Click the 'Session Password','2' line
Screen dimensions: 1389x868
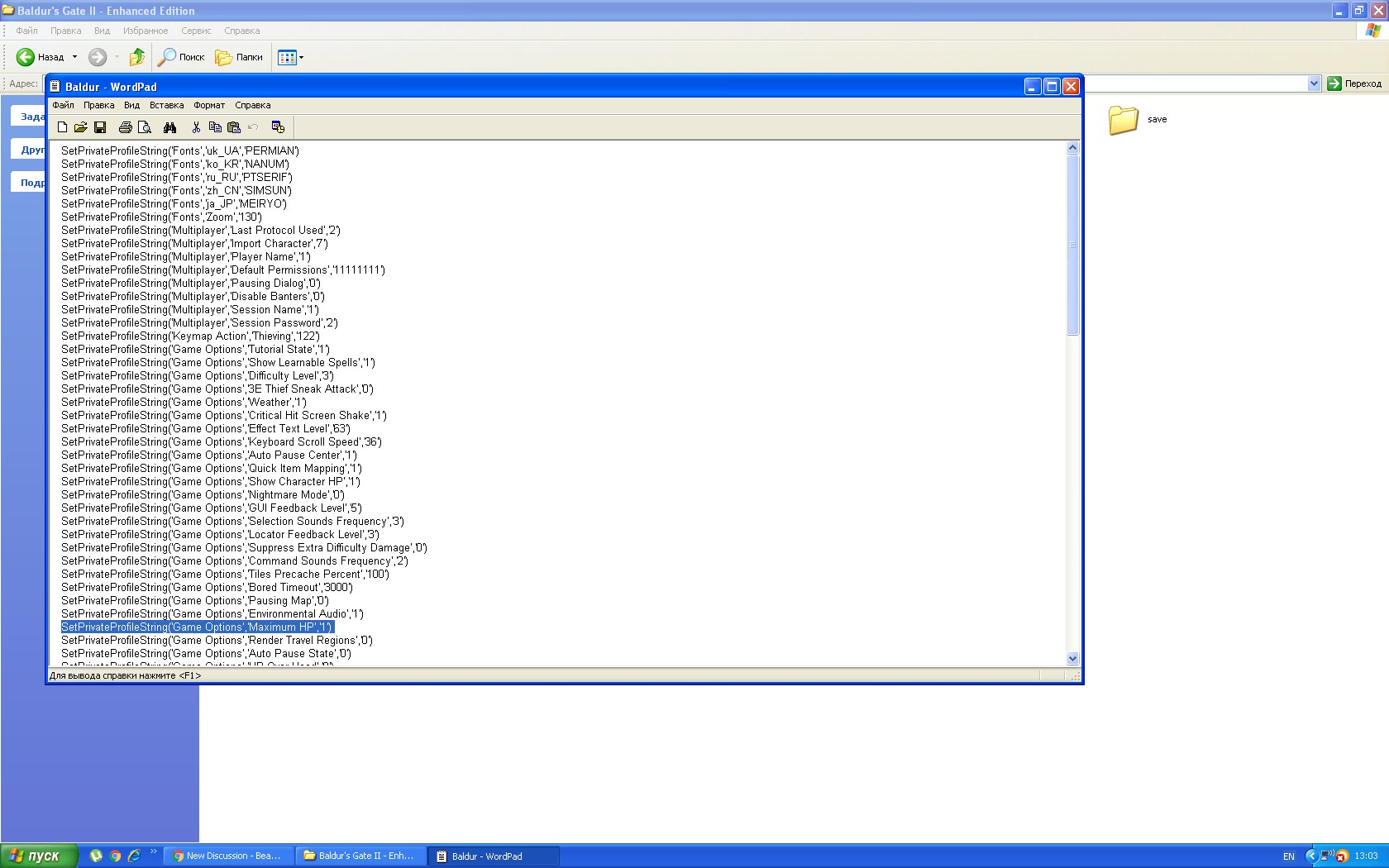pyautogui.click(x=199, y=322)
